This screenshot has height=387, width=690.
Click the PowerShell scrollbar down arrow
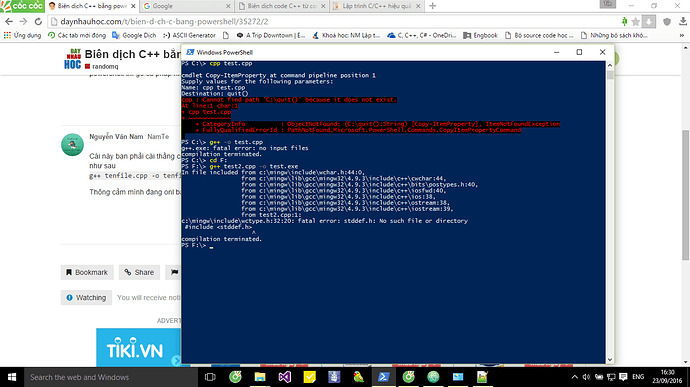610,360
